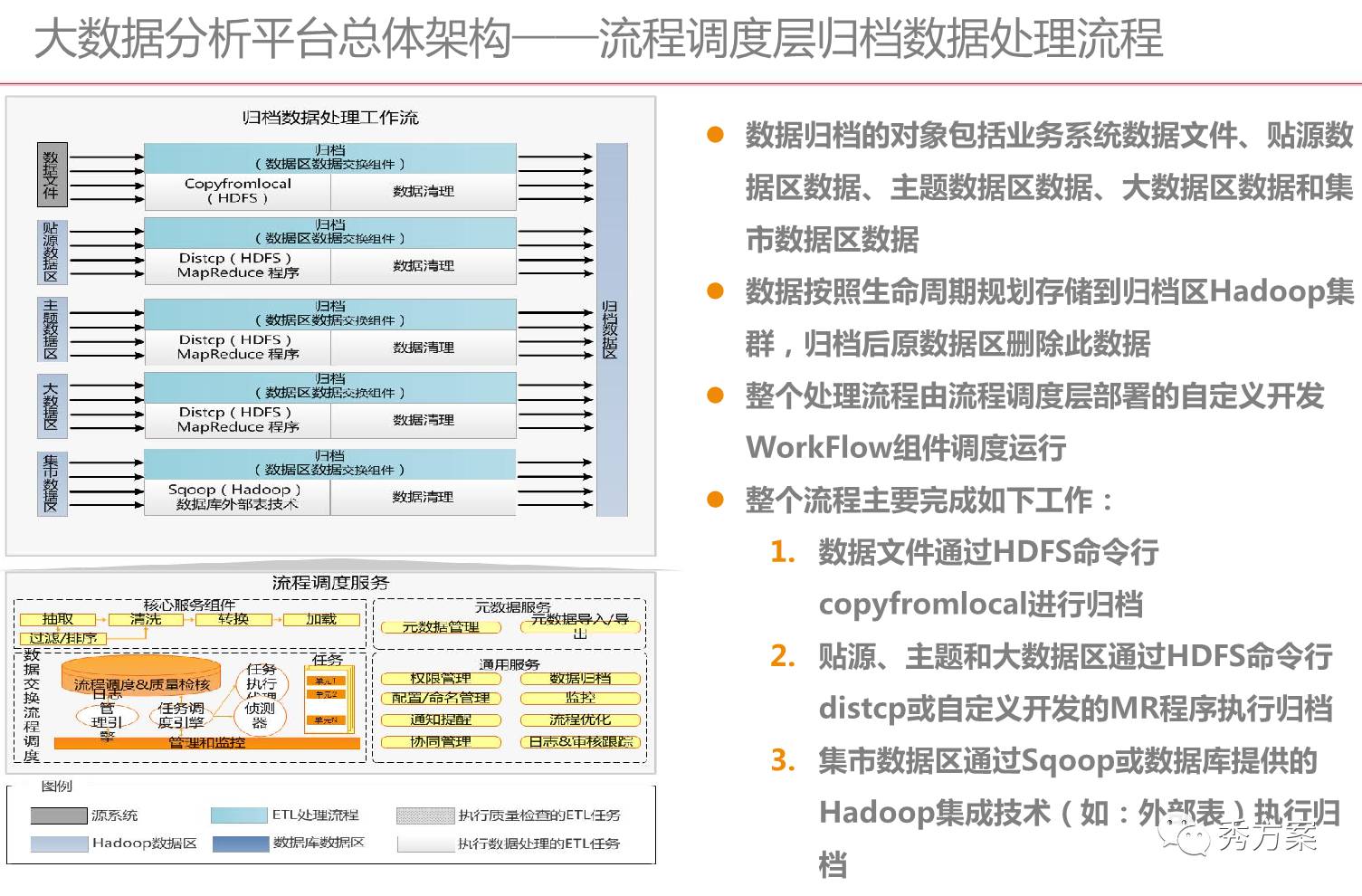Click the 核心服务组件 group label

coord(189,605)
